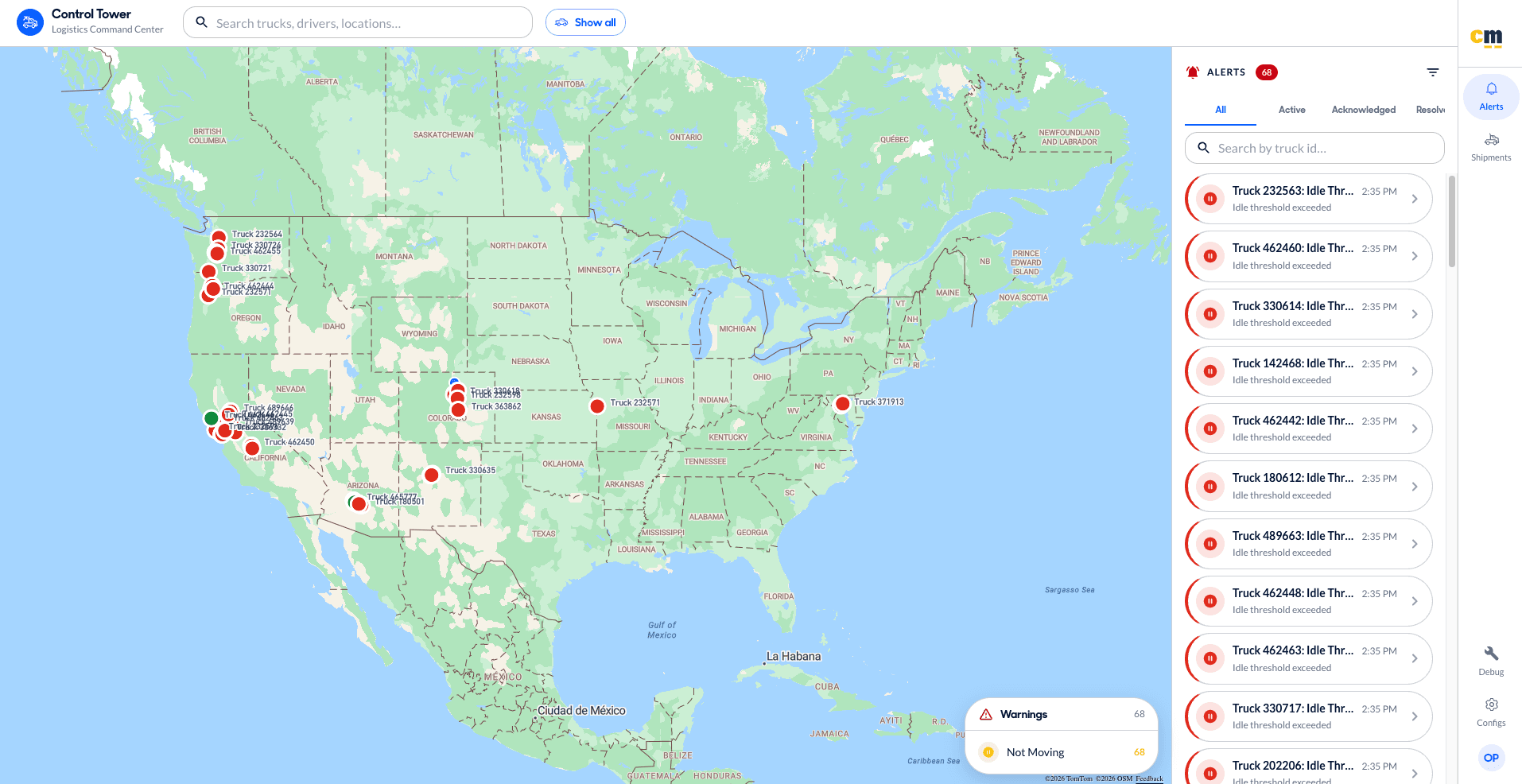Image resolution: width=1522 pixels, height=784 pixels.
Task: Expand the Truck 180612 alert chevron
Action: (x=1415, y=487)
